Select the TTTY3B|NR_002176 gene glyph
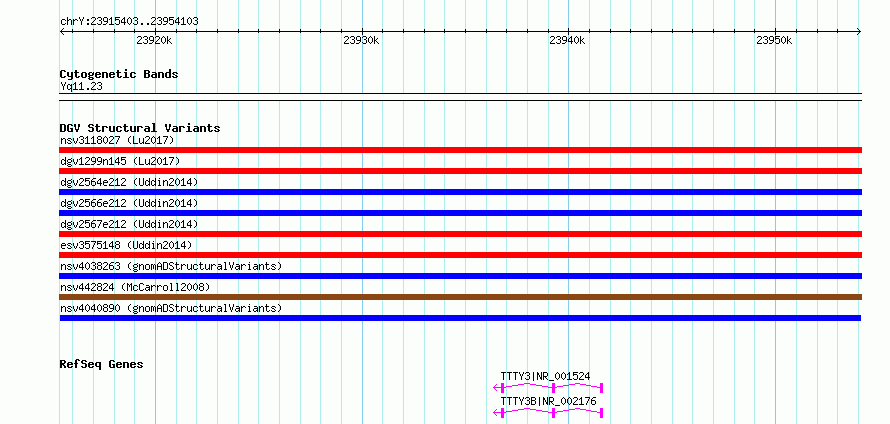 point(548,413)
